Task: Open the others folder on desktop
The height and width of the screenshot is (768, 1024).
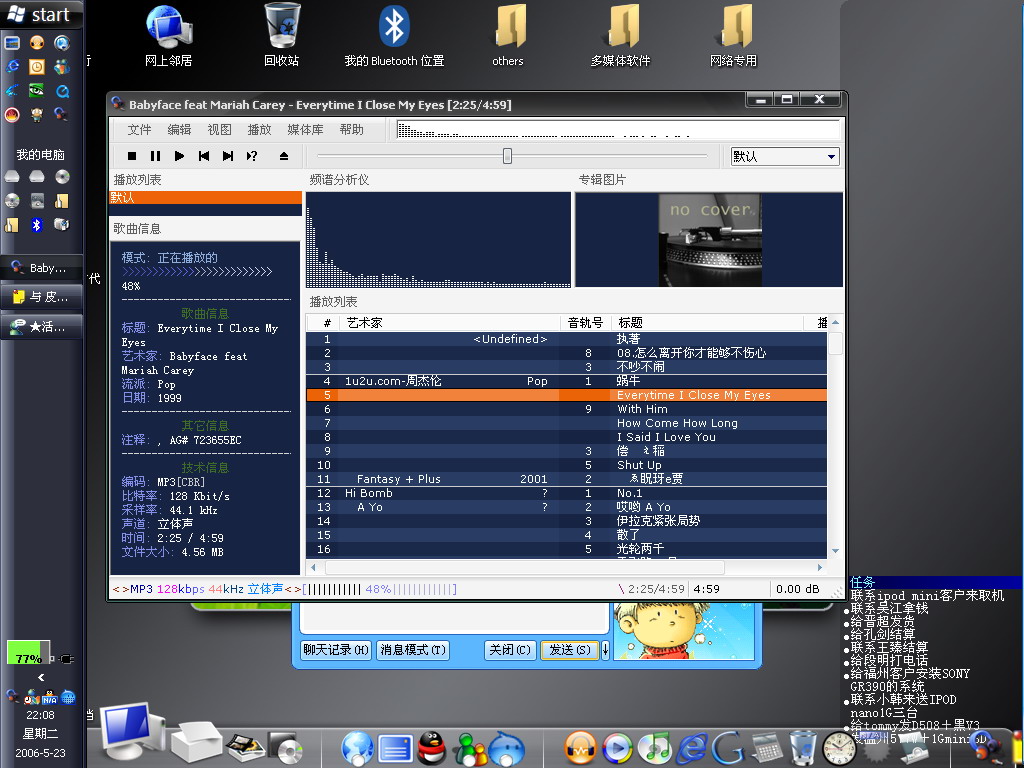Action: (507, 36)
